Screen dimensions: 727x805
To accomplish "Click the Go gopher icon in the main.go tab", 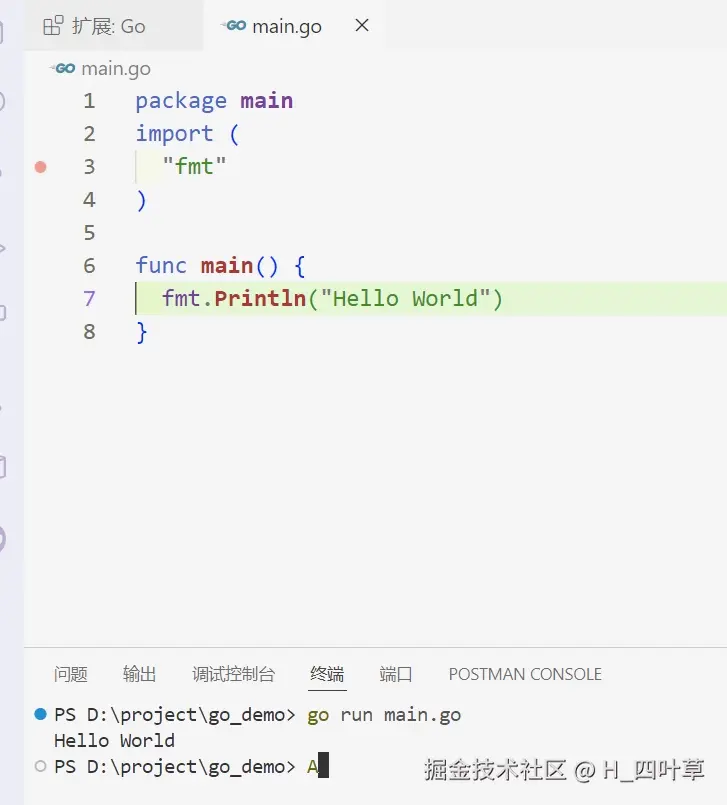I will 235,26.
